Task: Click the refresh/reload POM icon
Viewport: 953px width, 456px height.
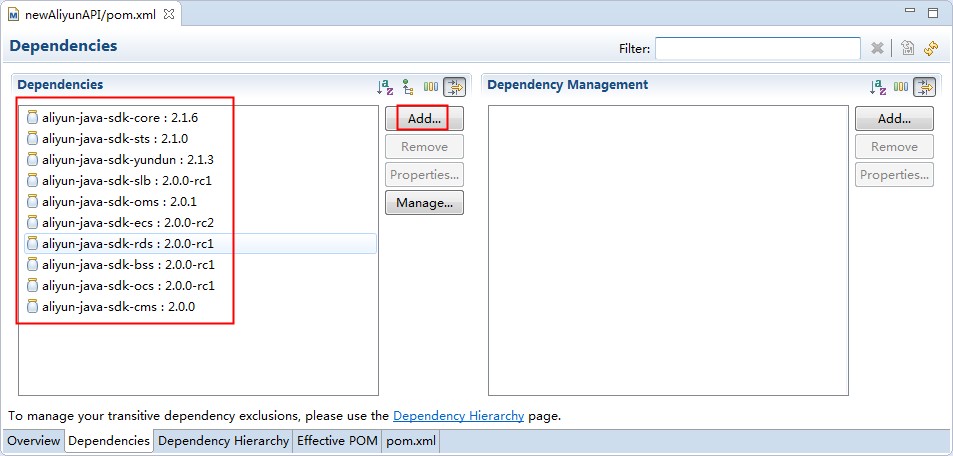Action: (931, 48)
